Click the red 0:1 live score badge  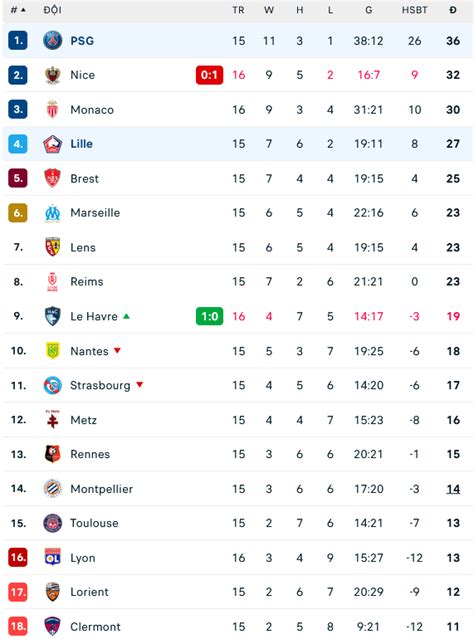(209, 75)
